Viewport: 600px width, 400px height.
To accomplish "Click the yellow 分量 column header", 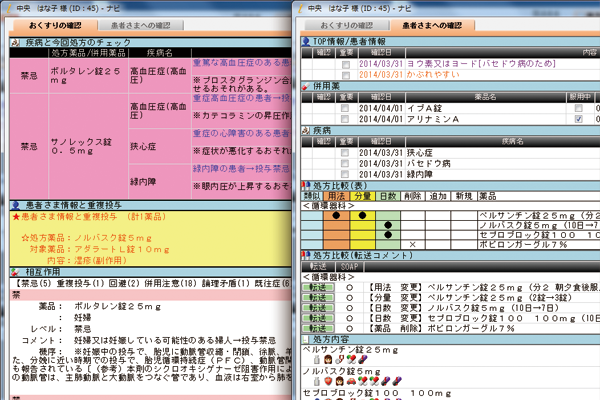I will (x=362, y=196).
